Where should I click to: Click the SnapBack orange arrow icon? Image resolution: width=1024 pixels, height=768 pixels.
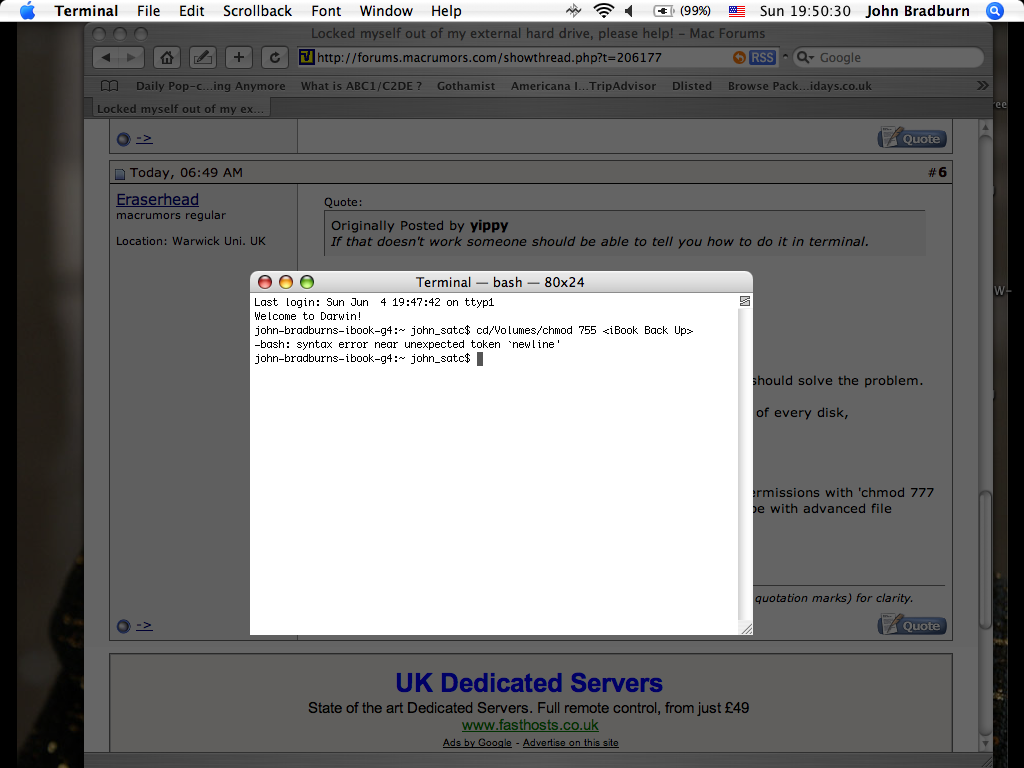739,57
